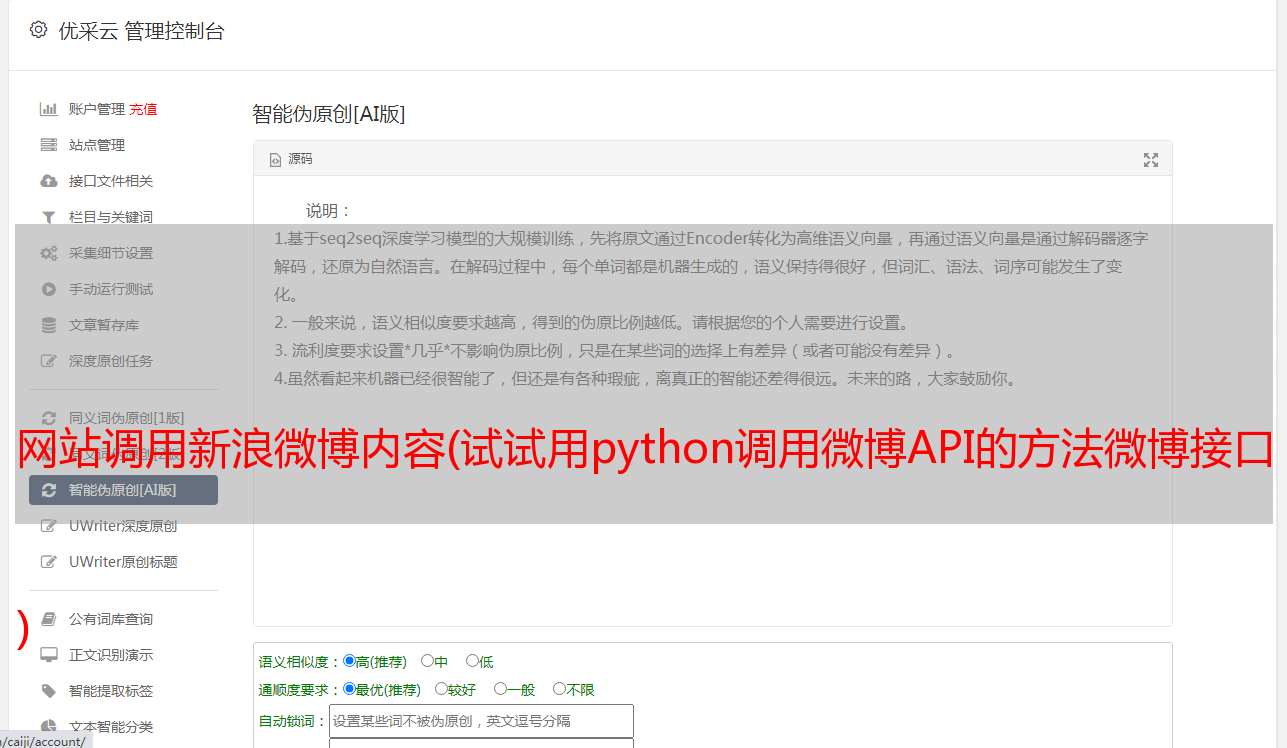Click the 自动锁词 label

(x=292, y=721)
